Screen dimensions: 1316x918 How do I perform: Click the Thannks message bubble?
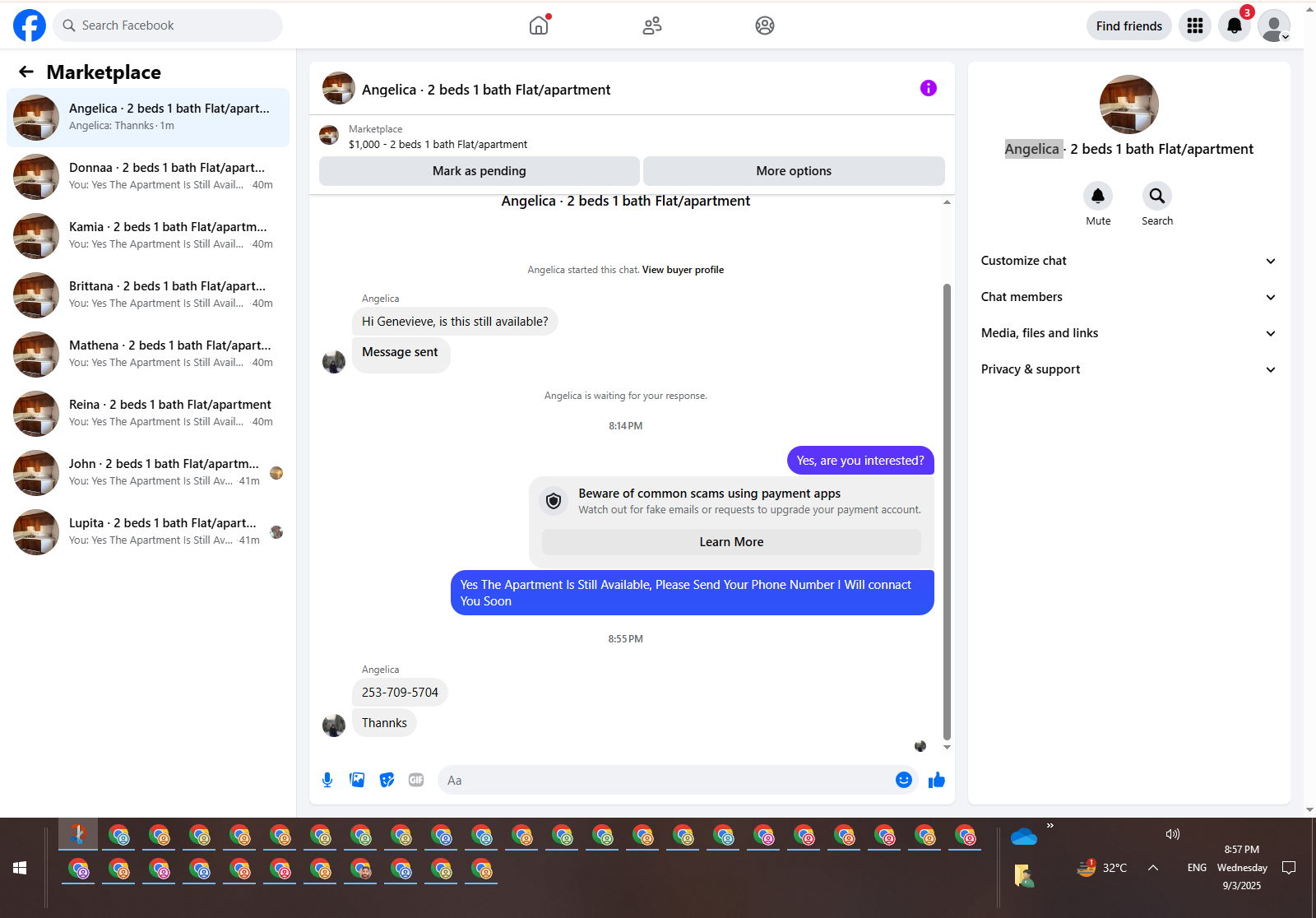click(384, 723)
